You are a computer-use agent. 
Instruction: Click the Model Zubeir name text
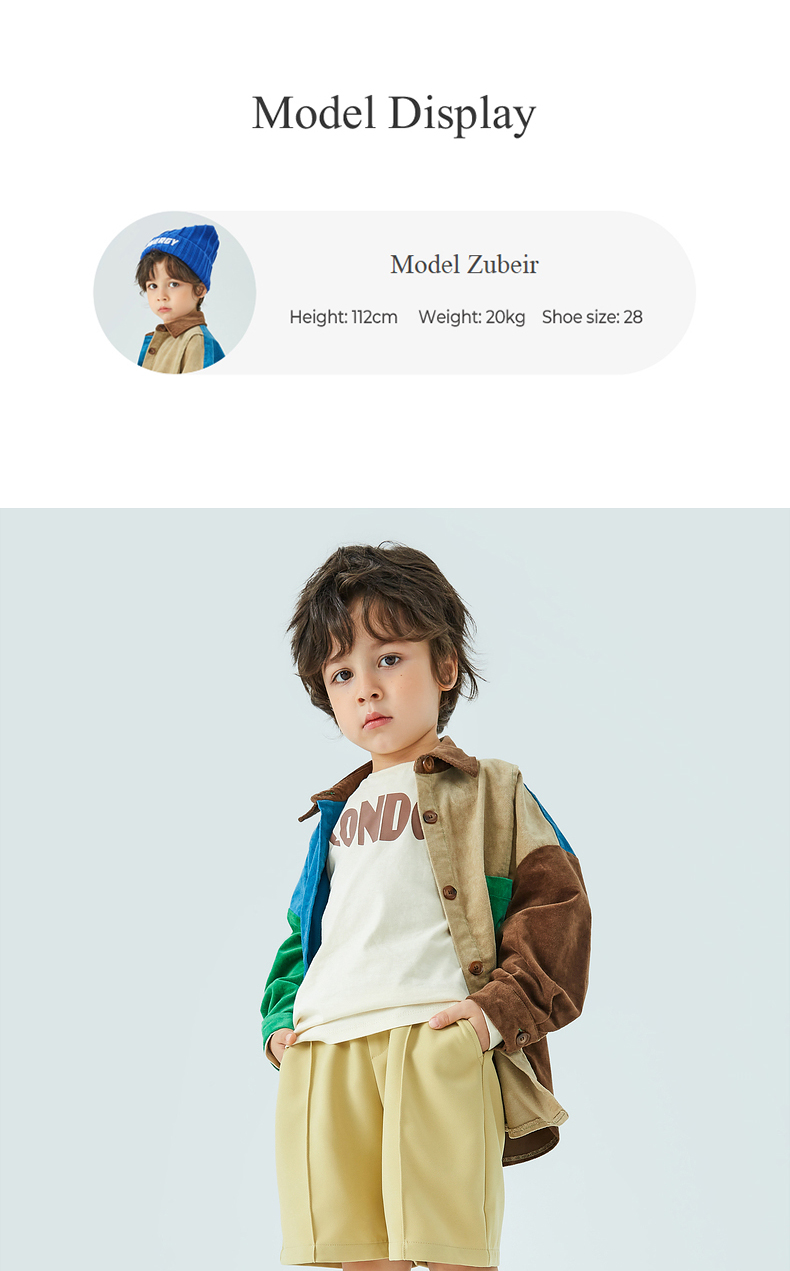coord(464,265)
